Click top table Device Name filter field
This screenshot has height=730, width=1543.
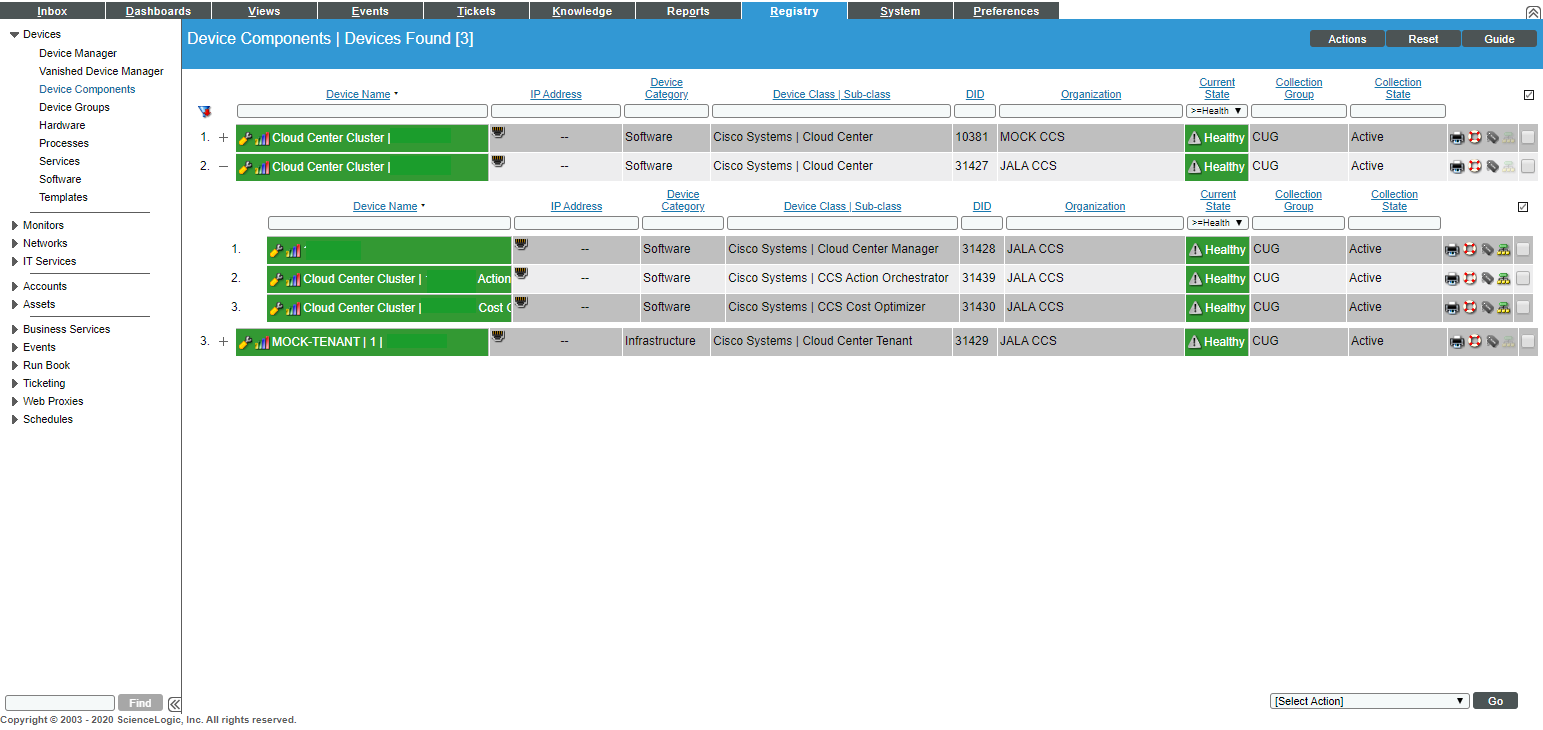[x=362, y=111]
